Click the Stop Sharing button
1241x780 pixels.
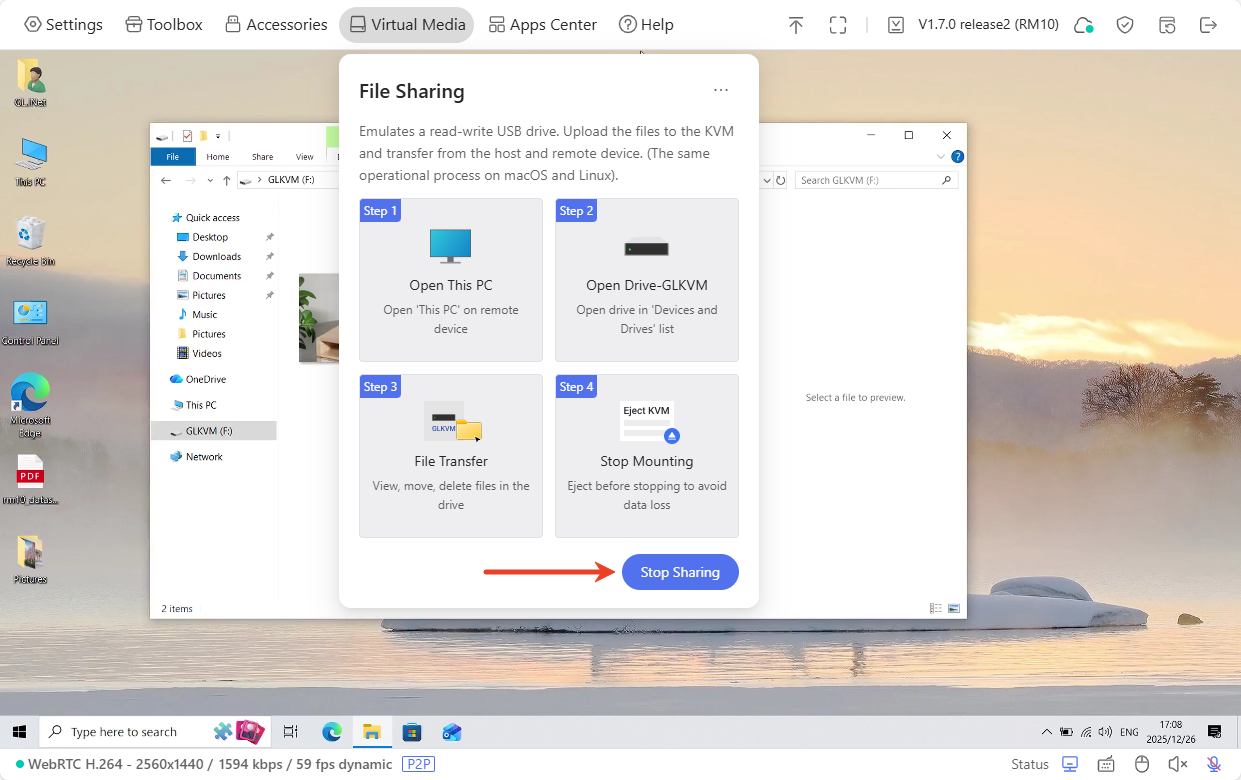click(680, 572)
